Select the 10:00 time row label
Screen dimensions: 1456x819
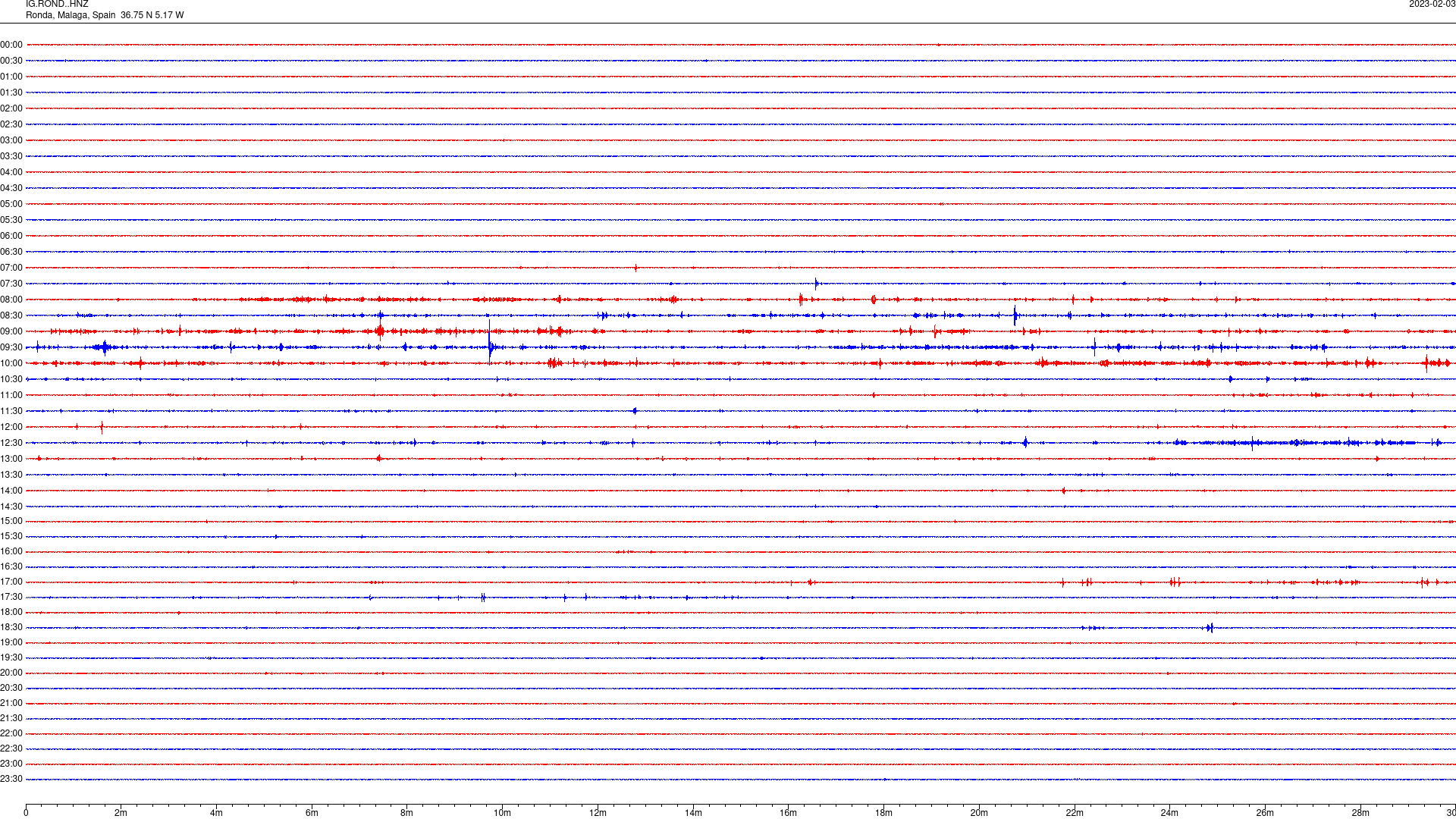(11, 363)
